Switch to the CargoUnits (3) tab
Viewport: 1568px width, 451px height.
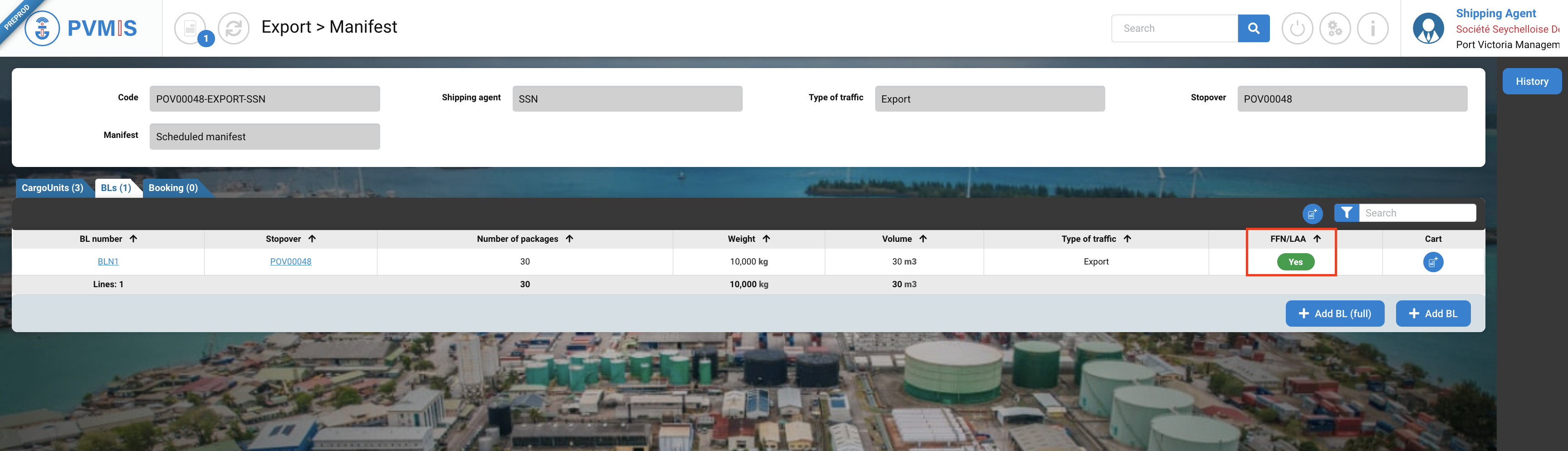click(x=52, y=188)
